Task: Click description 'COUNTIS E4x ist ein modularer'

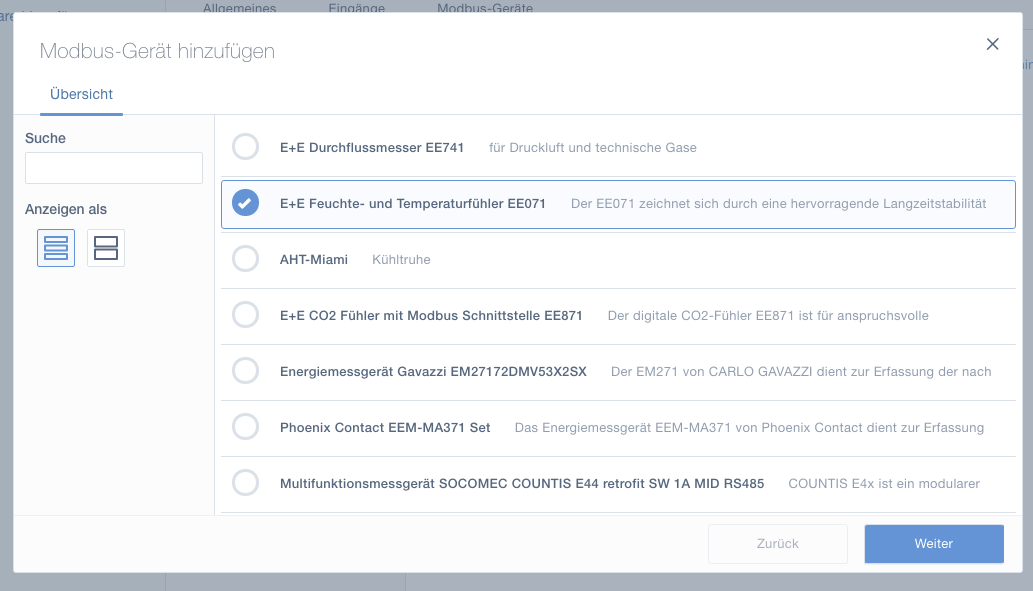Action: click(884, 484)
